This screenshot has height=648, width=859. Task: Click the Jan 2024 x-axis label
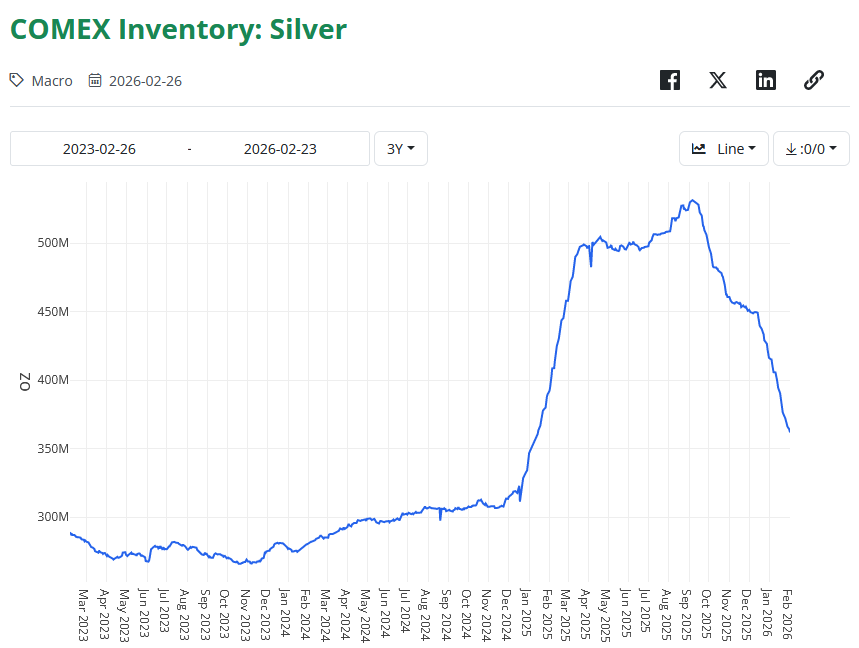[284, 613]
